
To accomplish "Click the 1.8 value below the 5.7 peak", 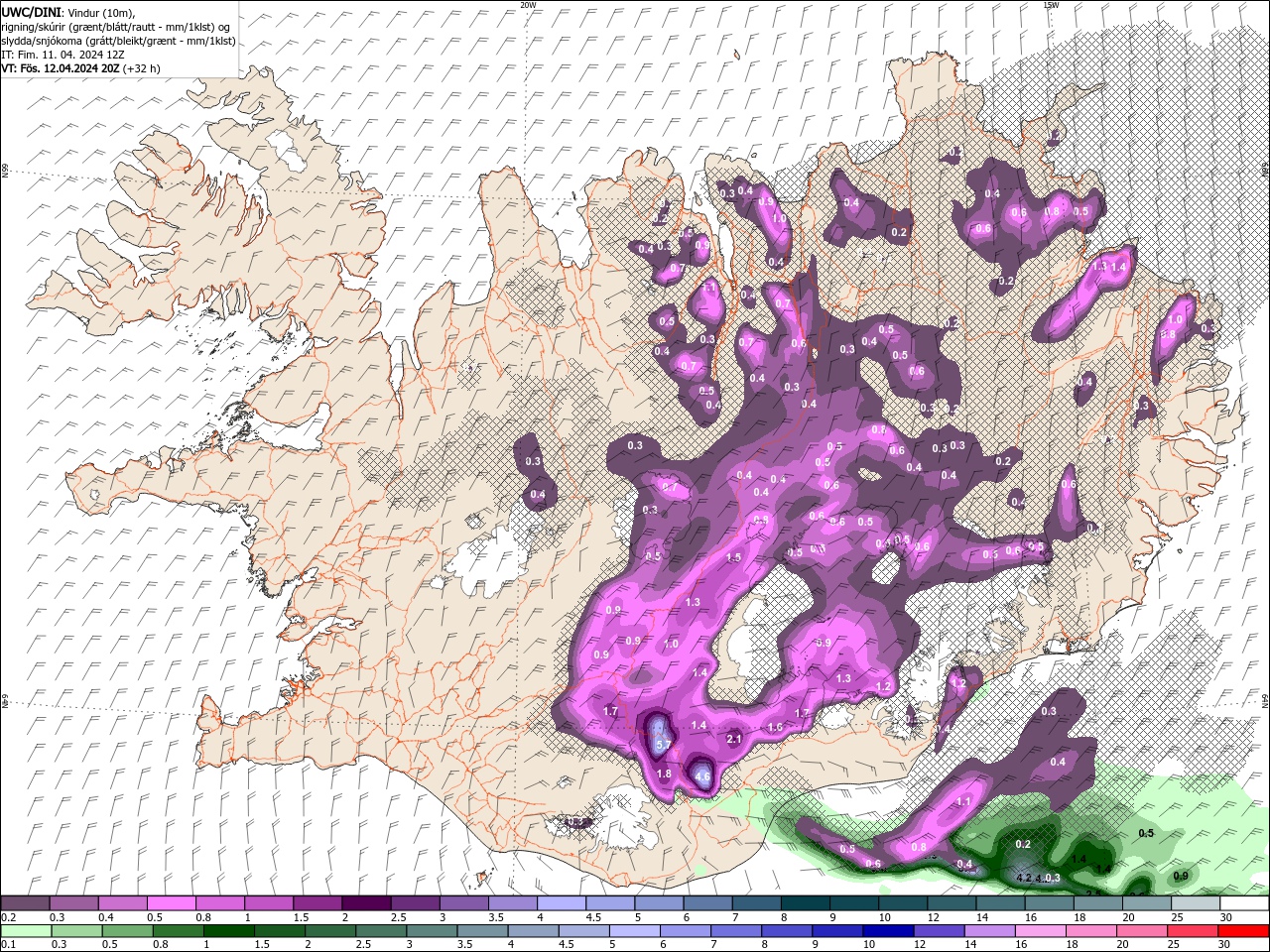I will coord(664,773).
